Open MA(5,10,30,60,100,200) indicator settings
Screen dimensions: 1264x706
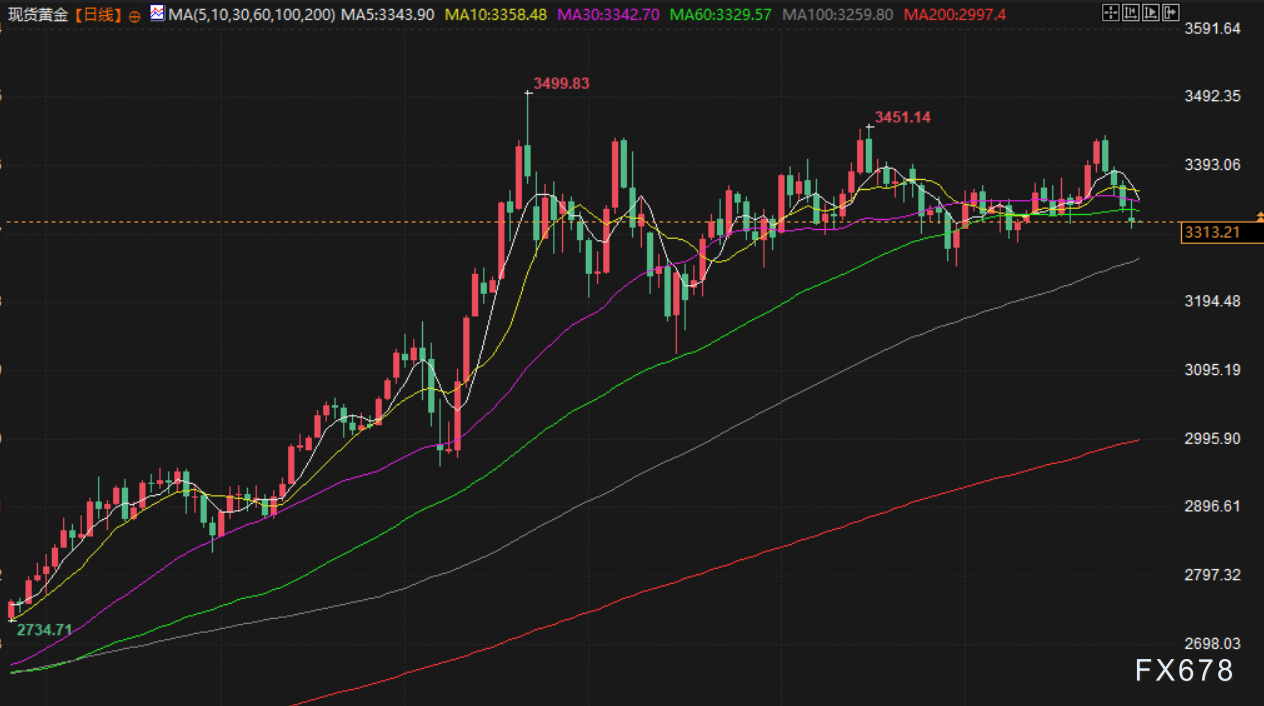point(251,15)
